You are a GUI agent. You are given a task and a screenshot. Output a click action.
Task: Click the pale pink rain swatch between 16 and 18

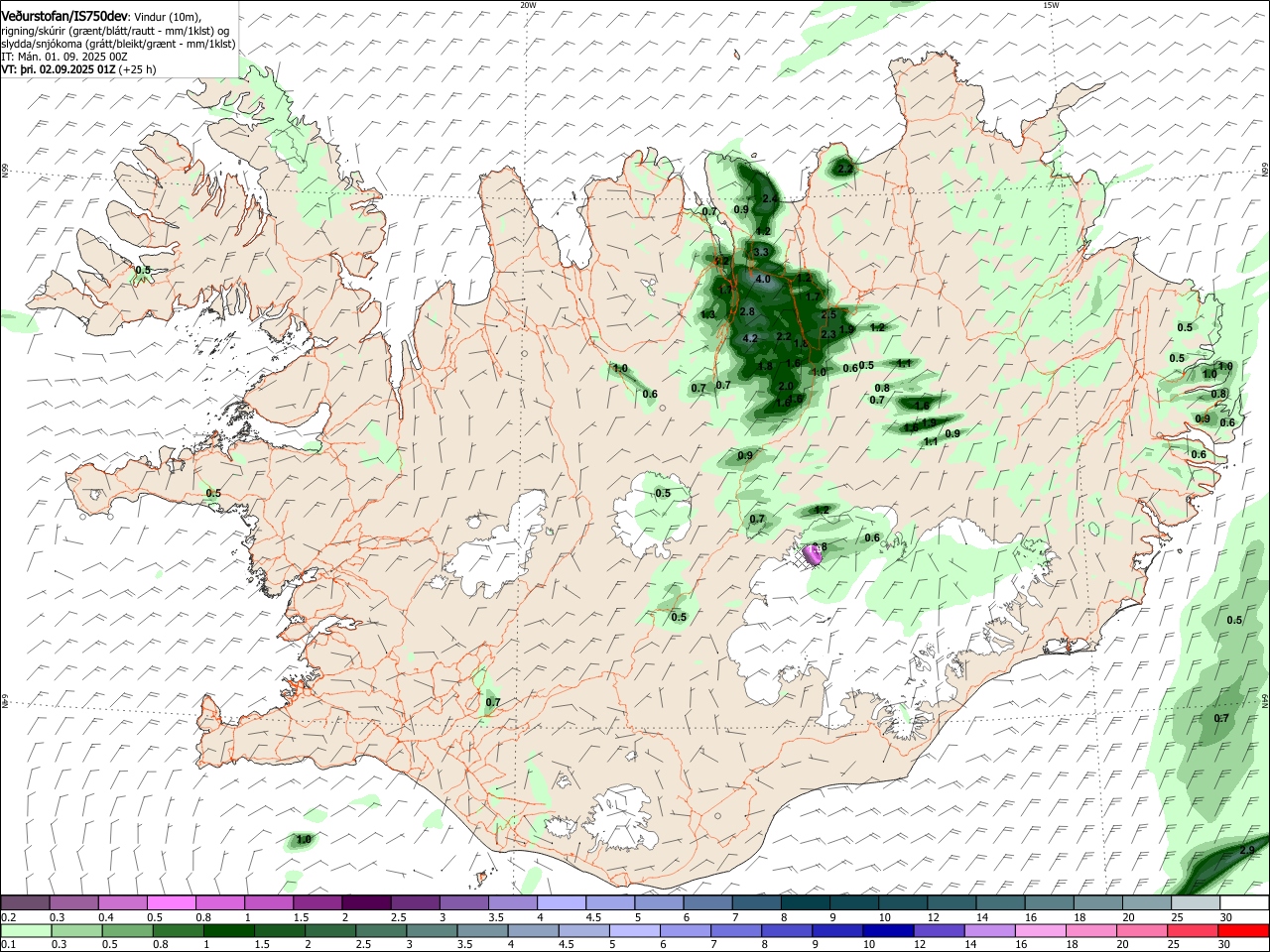tap(1040, 931)
